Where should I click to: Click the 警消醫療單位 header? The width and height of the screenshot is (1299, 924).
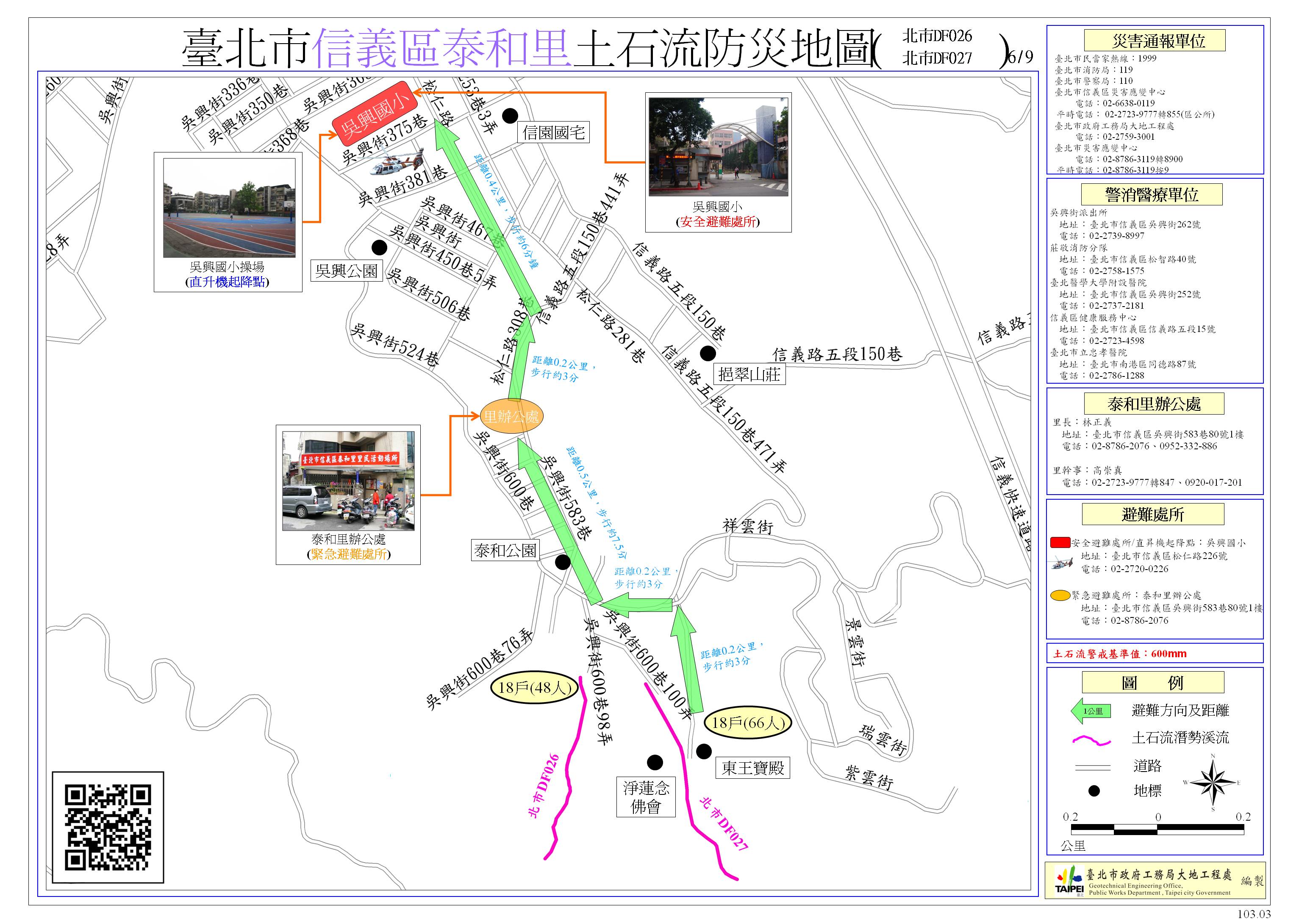pos(1152,195)
